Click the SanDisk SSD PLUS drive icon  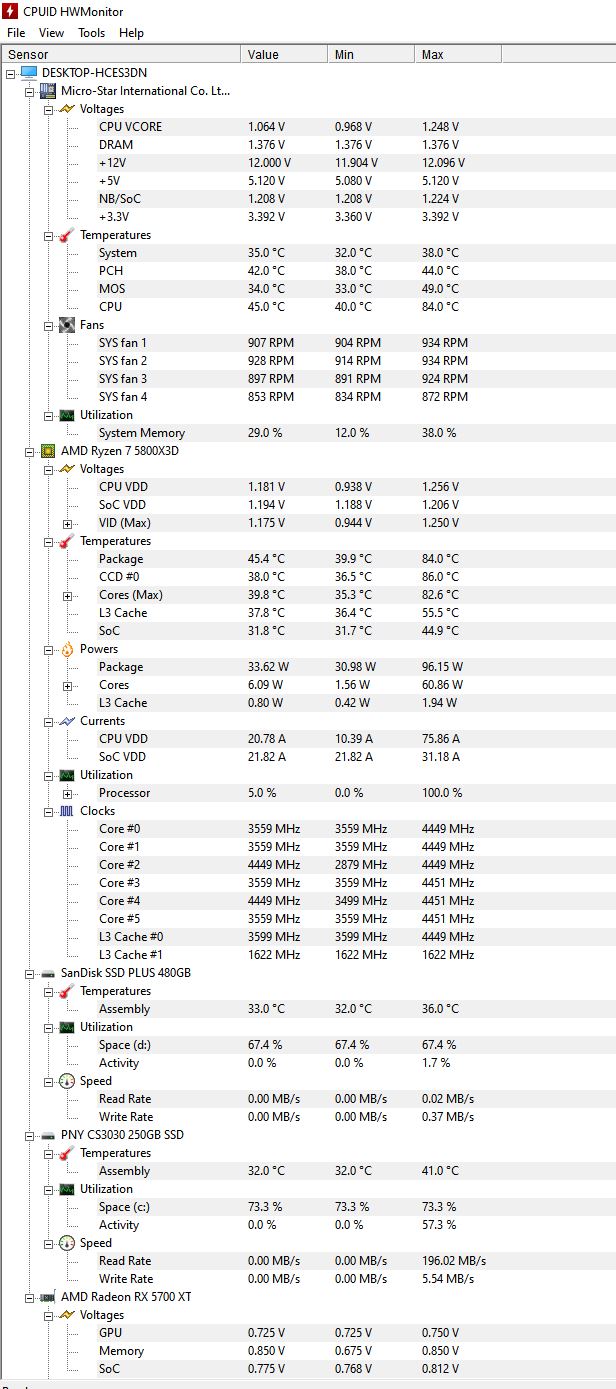[47, 973]
